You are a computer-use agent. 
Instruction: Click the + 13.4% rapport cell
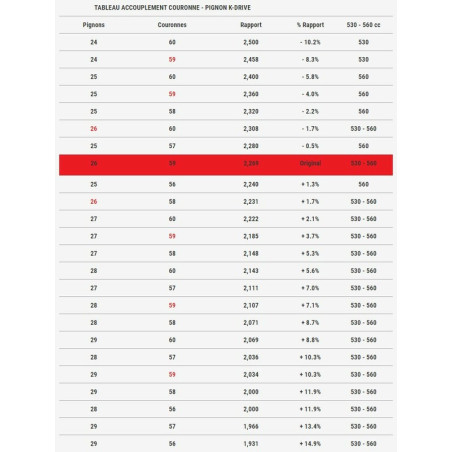[x=310, y=426]
